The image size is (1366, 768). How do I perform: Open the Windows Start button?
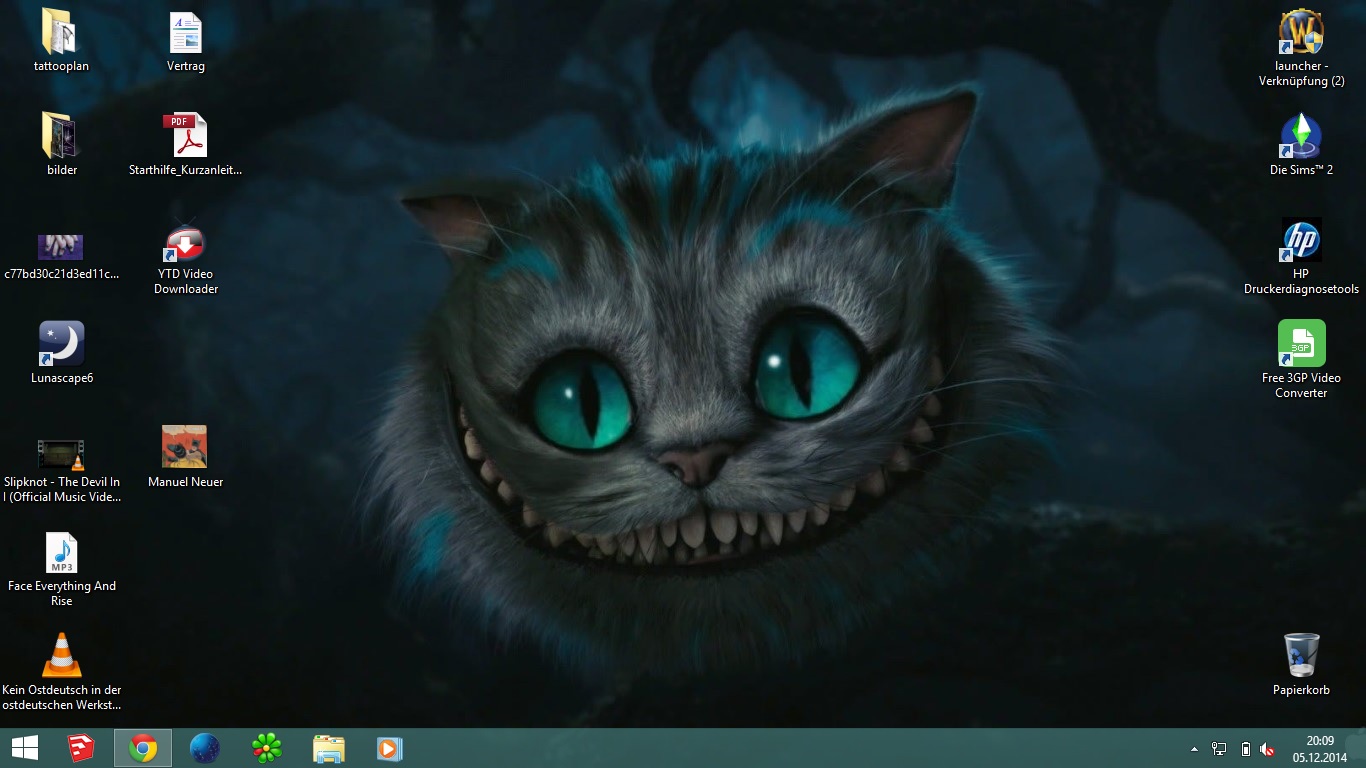25,748
